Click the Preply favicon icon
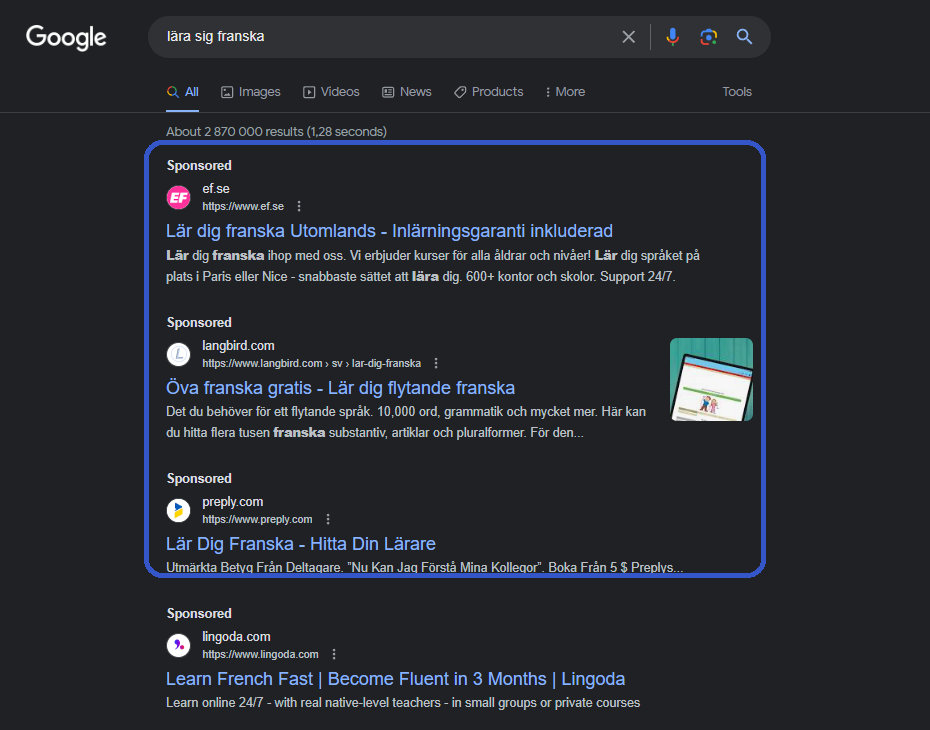930x730 pixels. tap(178, 511)
